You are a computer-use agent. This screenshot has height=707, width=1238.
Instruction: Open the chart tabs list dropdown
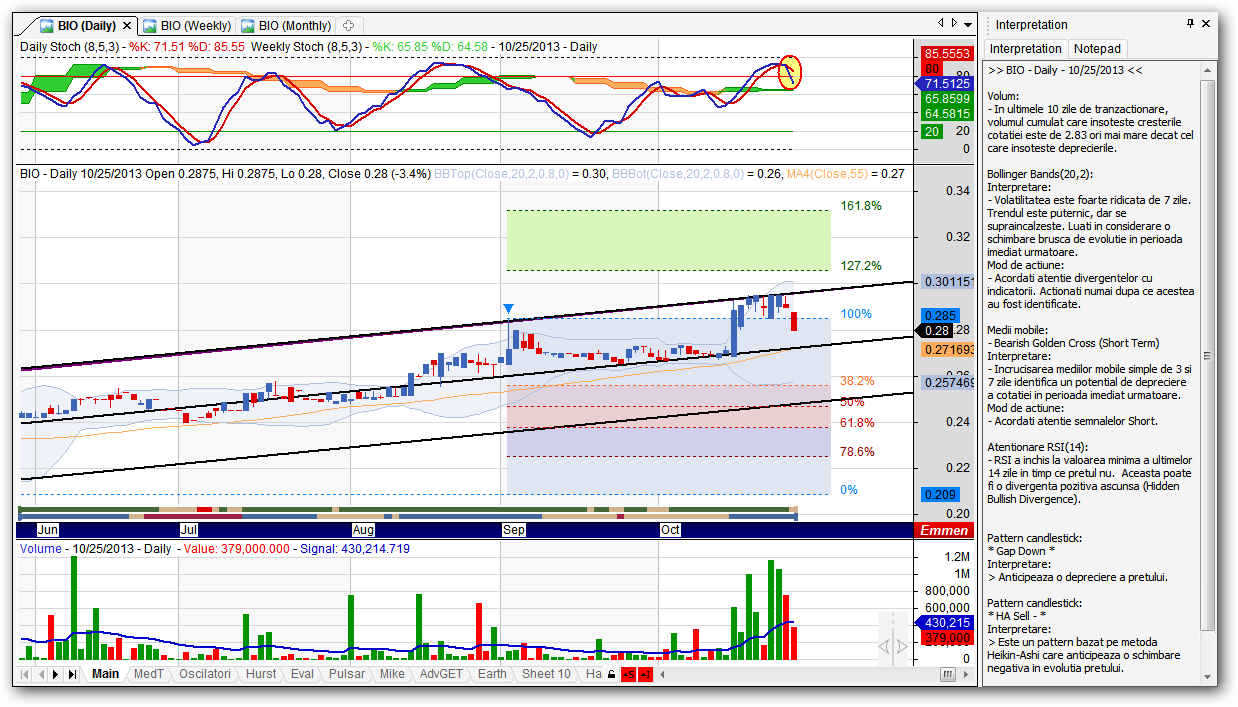967,23
